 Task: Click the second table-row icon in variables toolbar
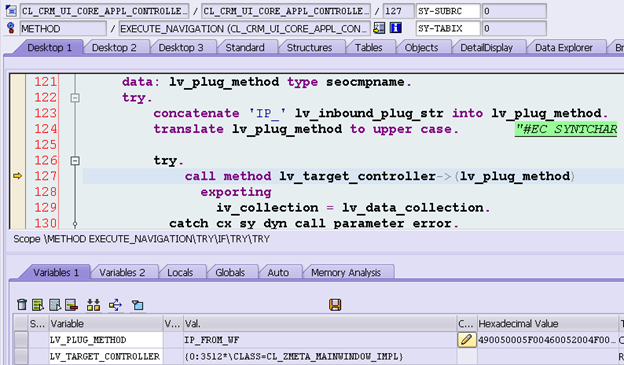(x=55, y=305)
